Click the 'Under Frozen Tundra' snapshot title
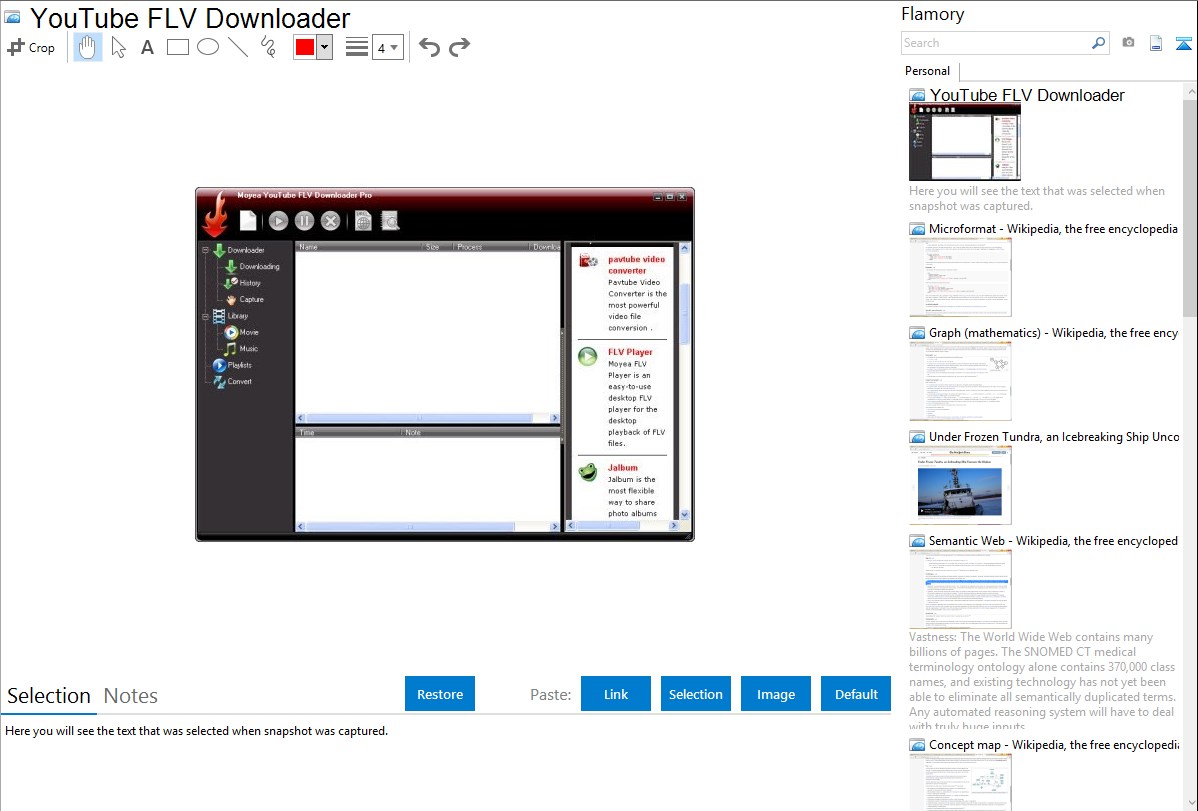Image resolution: width=1198 pixels, height=811 pixels. point(1054,436)
